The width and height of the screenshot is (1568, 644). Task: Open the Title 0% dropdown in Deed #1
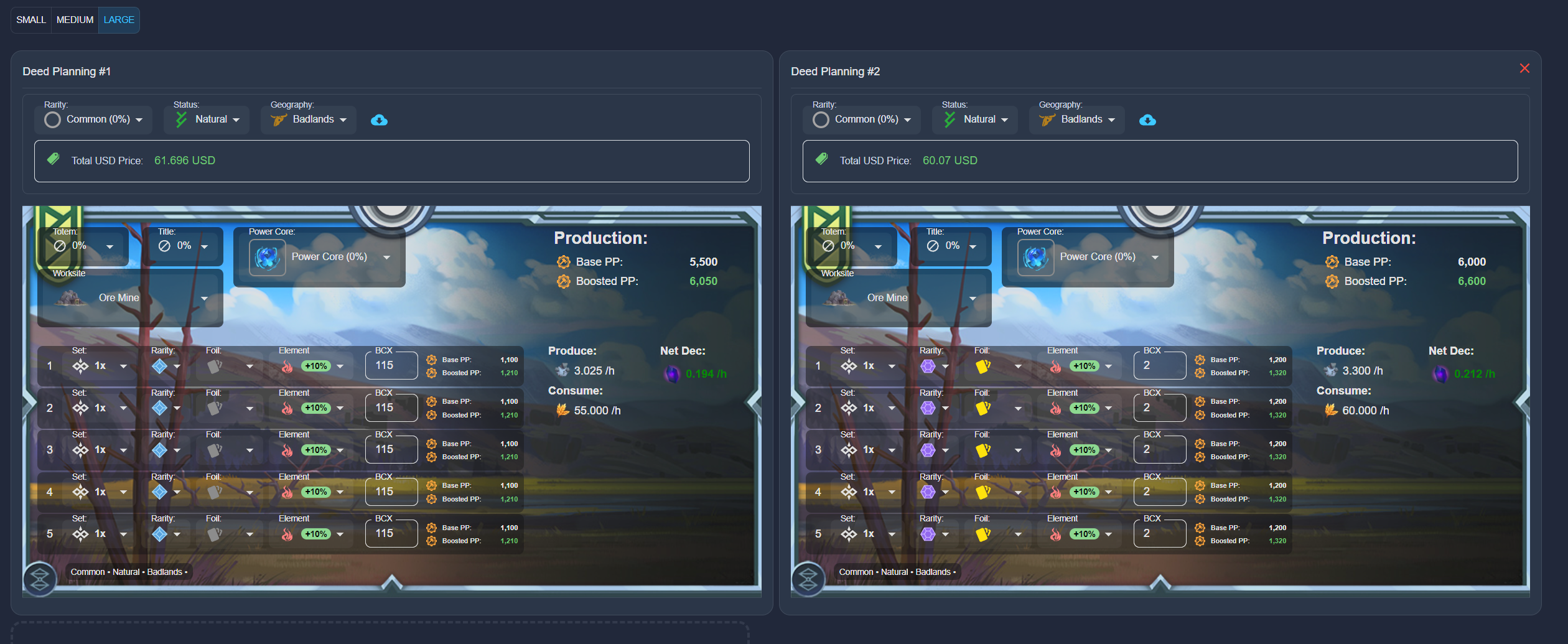[x=184, y=246]
